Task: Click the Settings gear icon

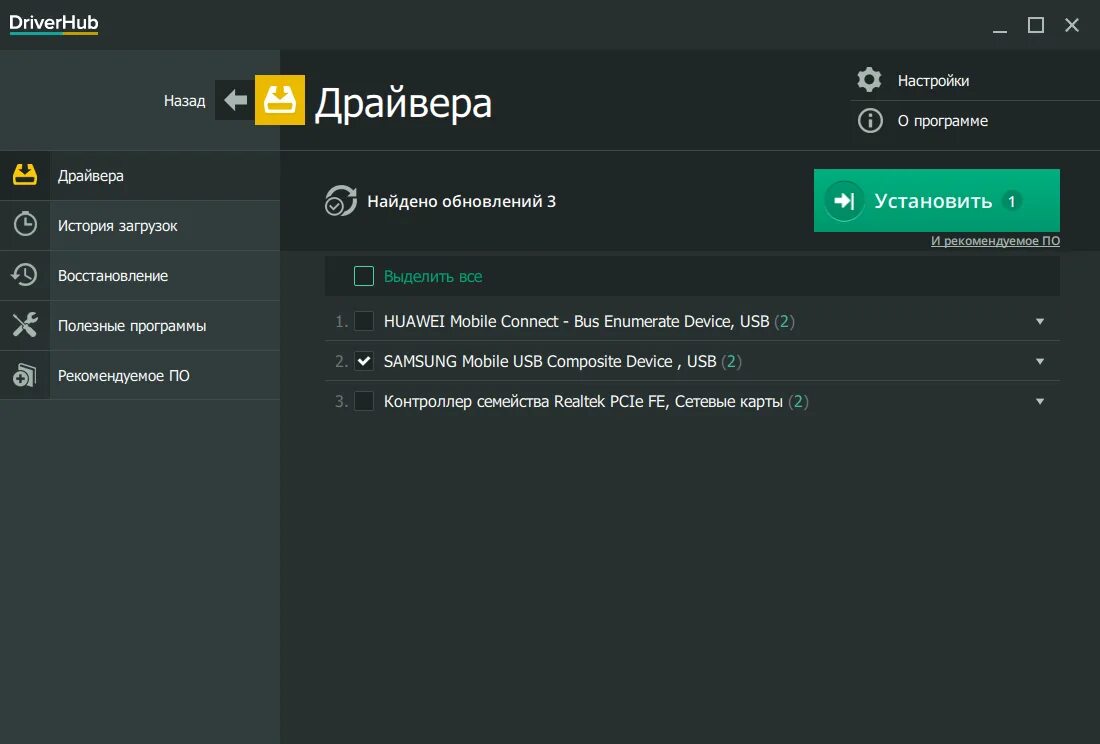Action: (869, 80)
